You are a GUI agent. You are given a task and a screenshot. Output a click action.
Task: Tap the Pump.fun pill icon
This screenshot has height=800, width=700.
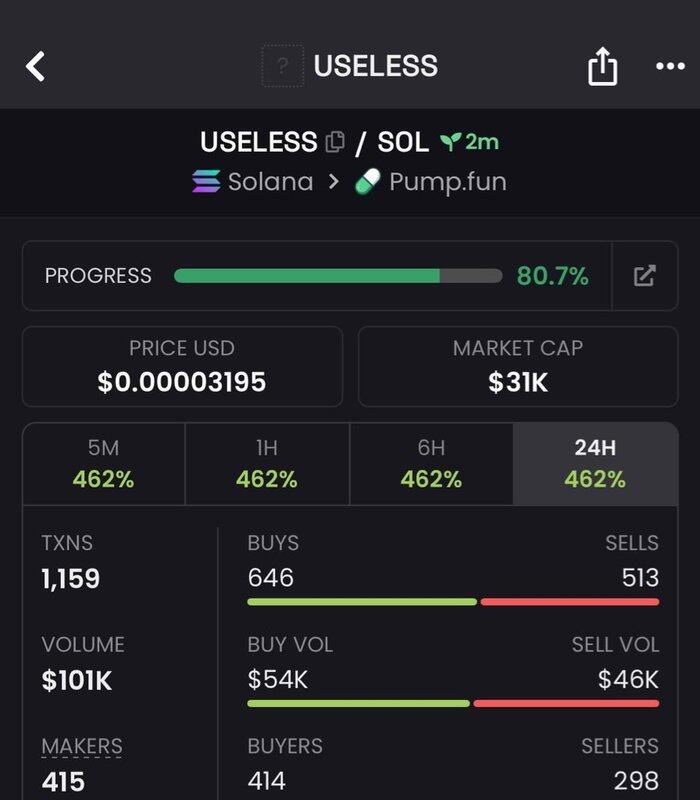pos(368,182)
